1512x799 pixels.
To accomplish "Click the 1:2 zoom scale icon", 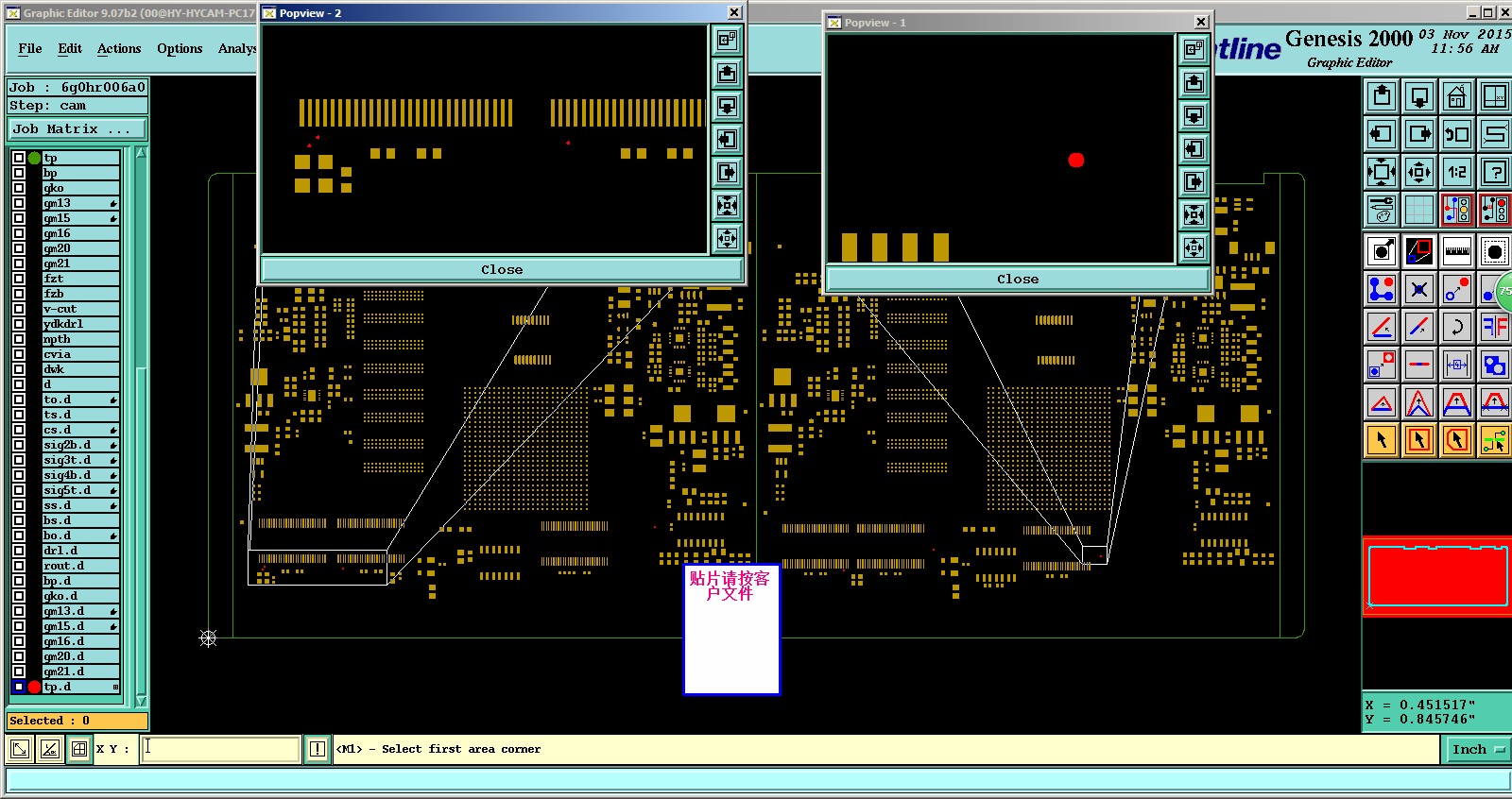I will pos(1456,172).
